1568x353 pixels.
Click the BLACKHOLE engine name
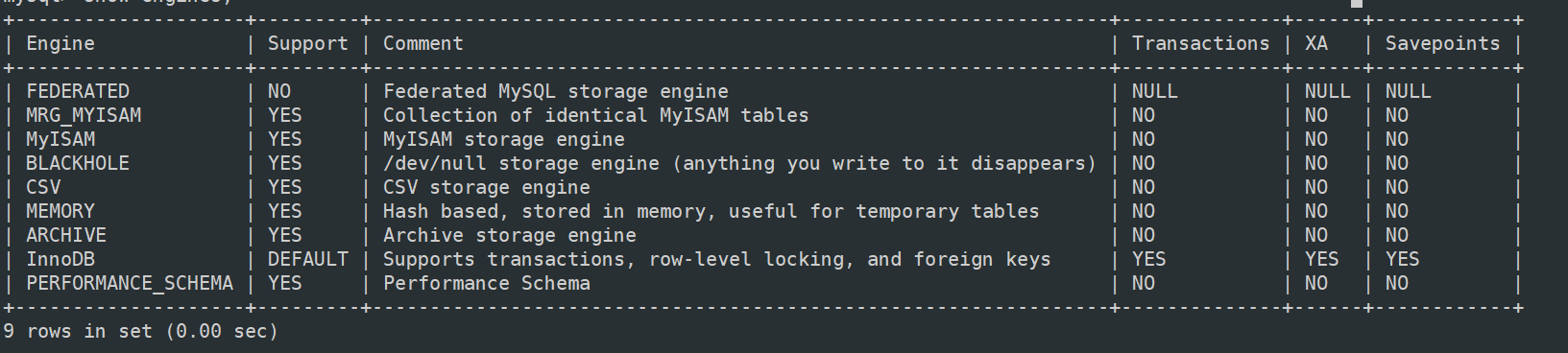pos(78,163)
